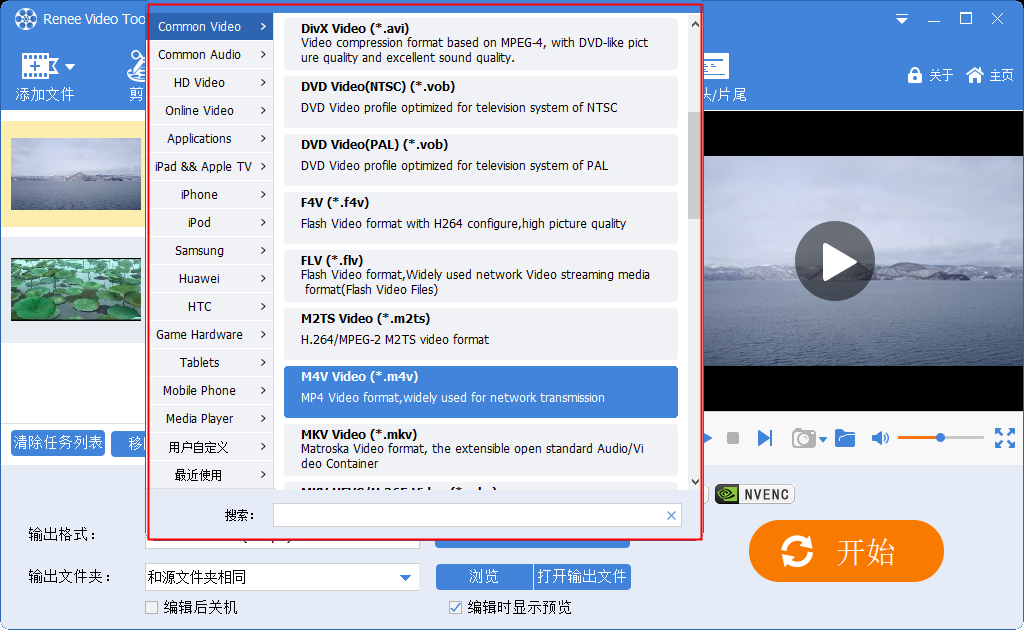This screenshot has height=630, width=1024.
Task: Click the Renee Video app logo icon
Action: [x=25, y=19]
